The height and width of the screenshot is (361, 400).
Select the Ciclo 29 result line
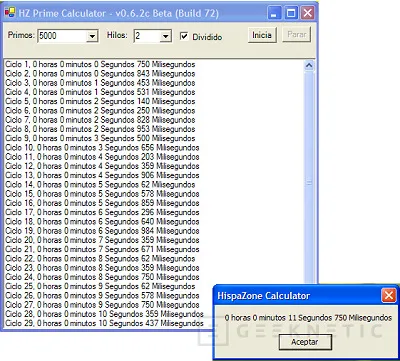coord(104,323)
